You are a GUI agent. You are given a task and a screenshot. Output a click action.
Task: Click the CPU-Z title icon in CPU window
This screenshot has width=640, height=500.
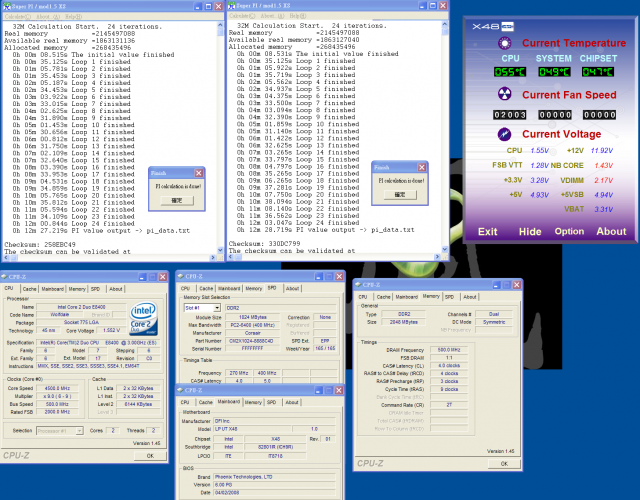click(x=4, y=277)
